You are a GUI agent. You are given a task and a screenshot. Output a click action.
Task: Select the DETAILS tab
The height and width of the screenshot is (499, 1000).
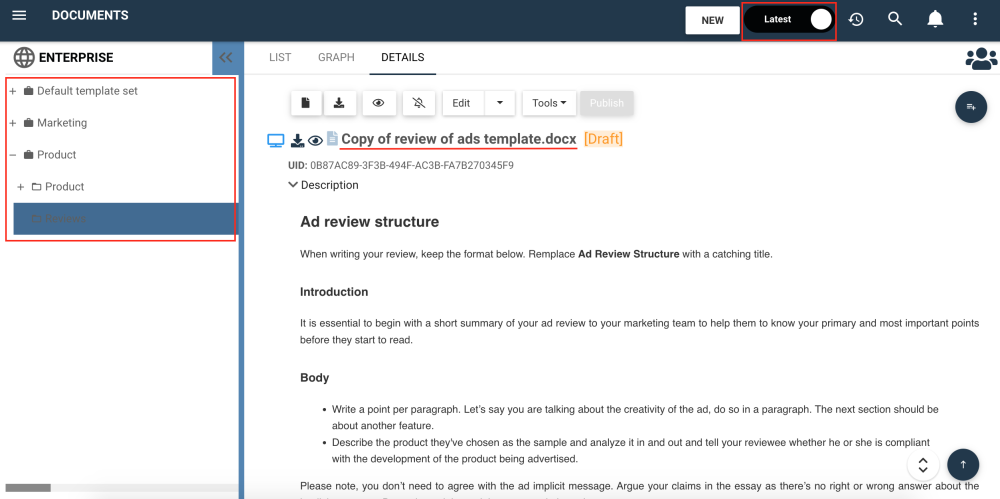402,57
